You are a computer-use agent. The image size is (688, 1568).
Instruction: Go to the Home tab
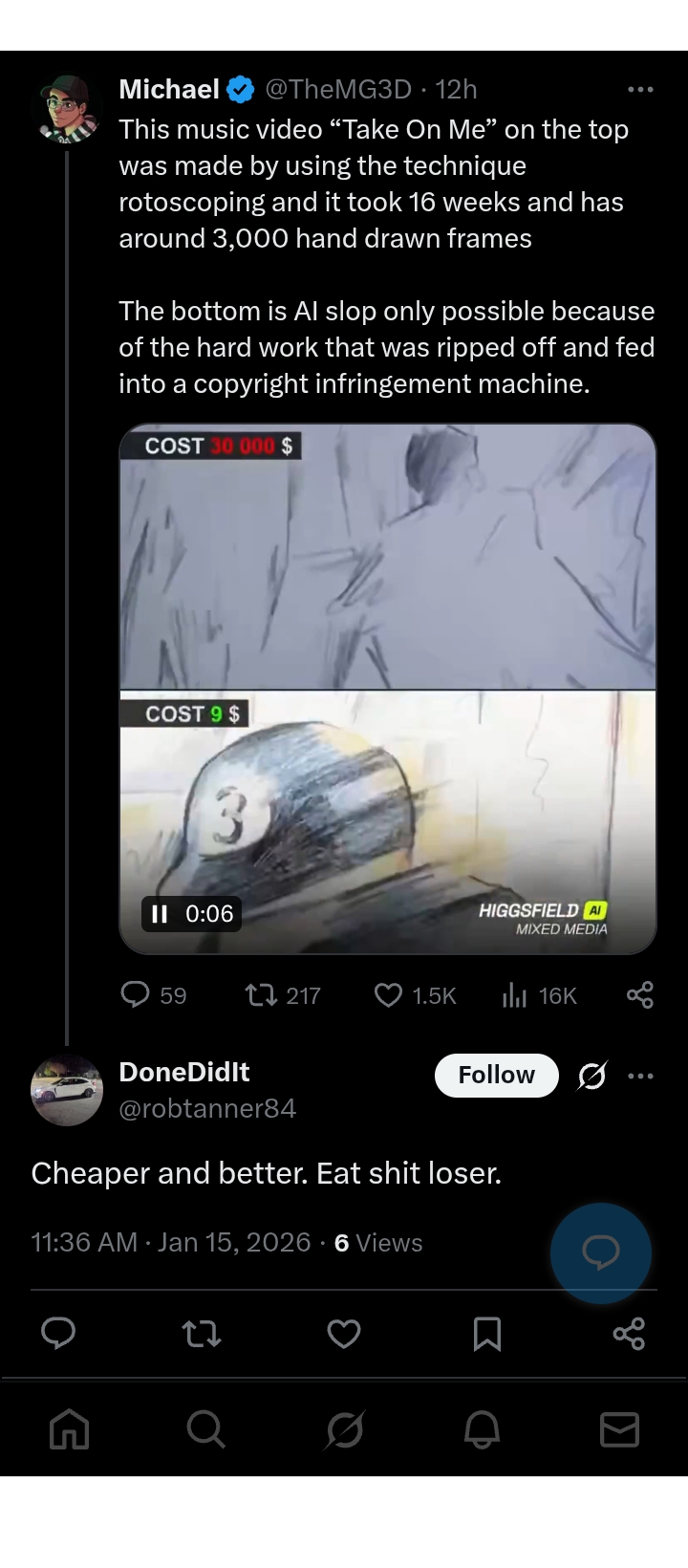(69, 1430)
